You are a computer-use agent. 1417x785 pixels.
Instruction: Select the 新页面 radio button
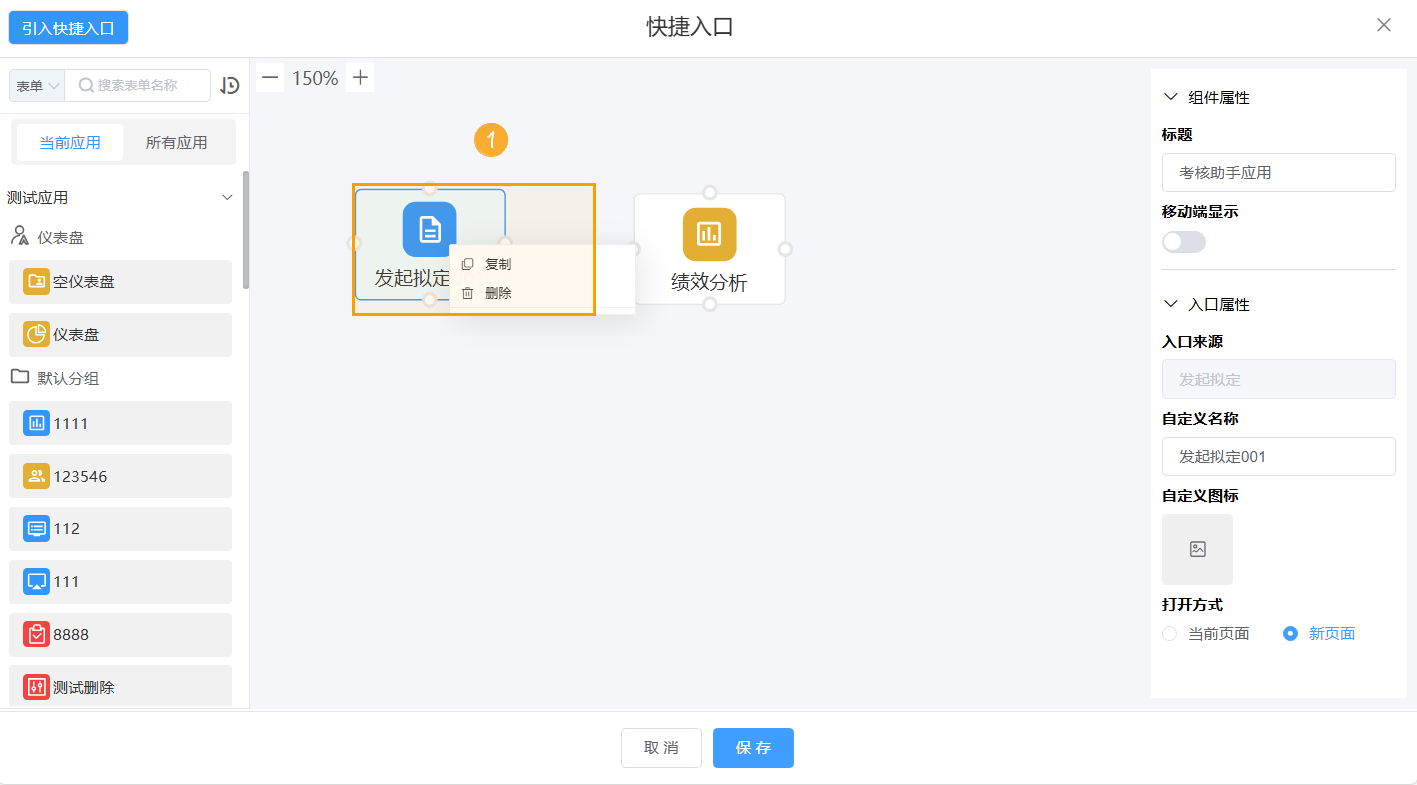(1290, 633)
